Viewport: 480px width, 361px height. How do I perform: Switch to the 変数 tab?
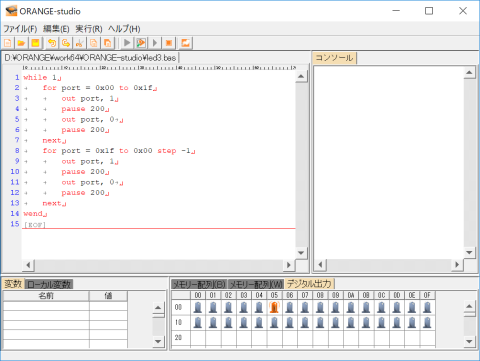tap(13, 284)
